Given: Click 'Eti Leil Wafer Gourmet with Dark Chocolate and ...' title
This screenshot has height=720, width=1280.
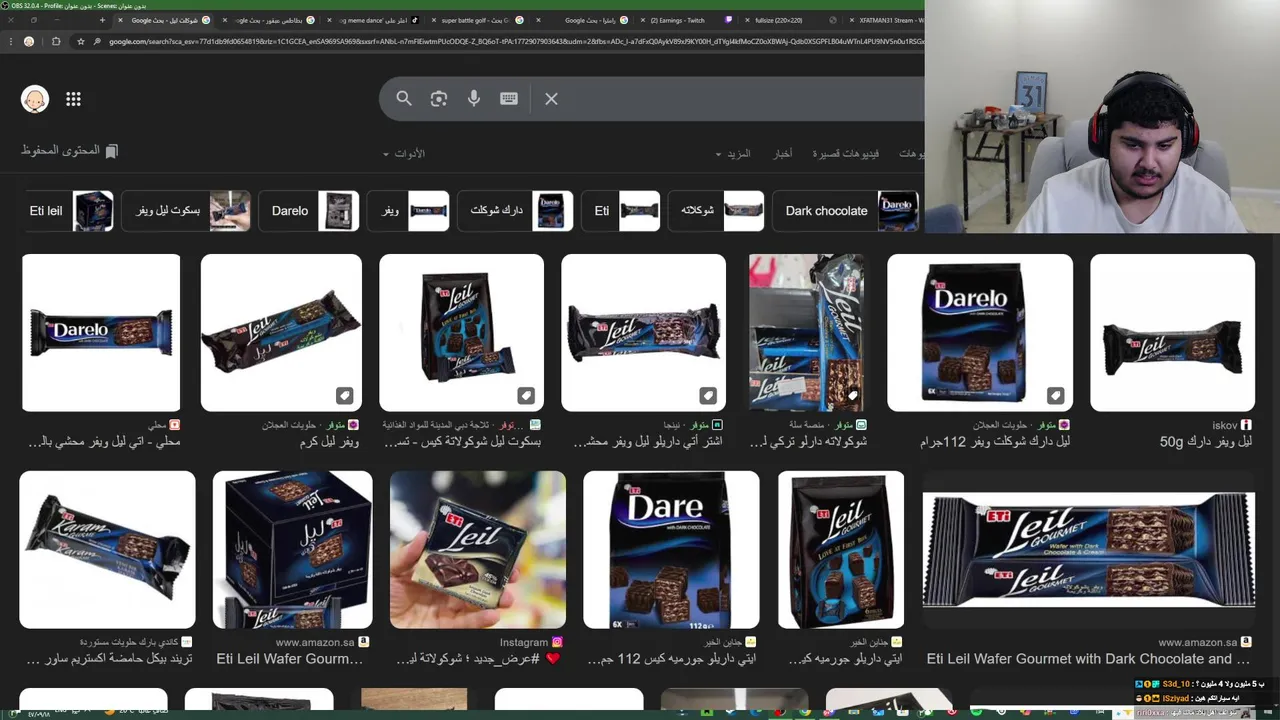Looking at the screenshot, I should click(x=1088, y=659).
